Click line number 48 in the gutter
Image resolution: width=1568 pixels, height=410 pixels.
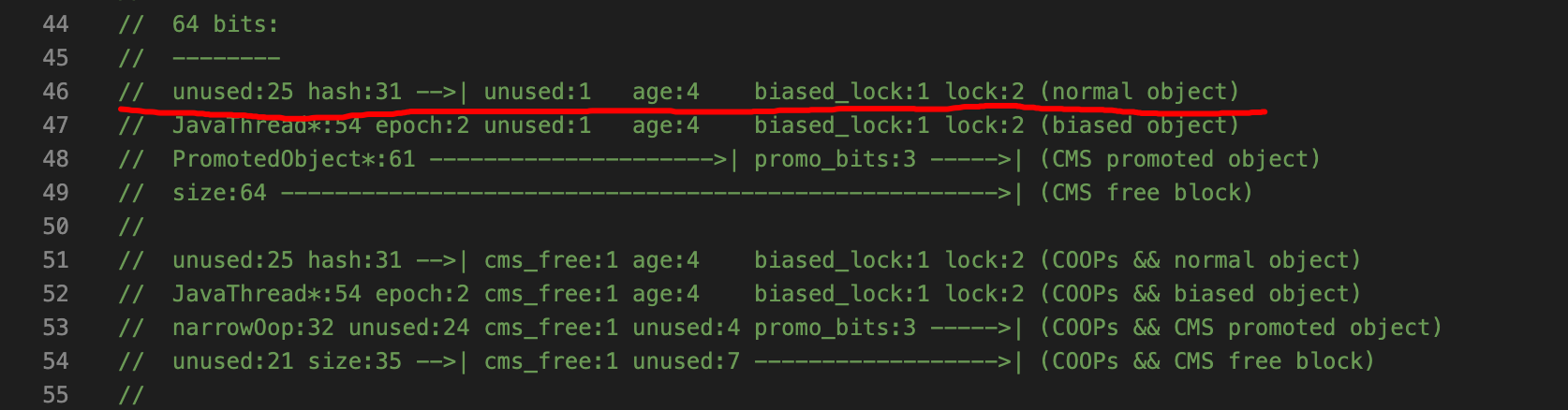coord(55,159)
